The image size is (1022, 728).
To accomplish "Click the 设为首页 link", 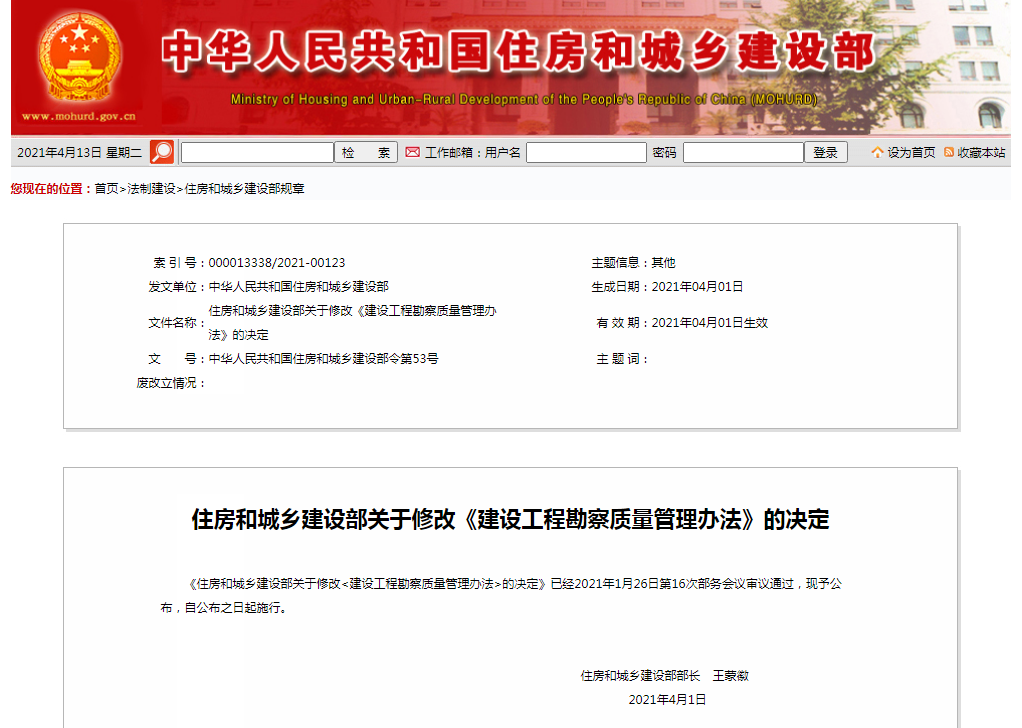I will click(x=911, y=153).
